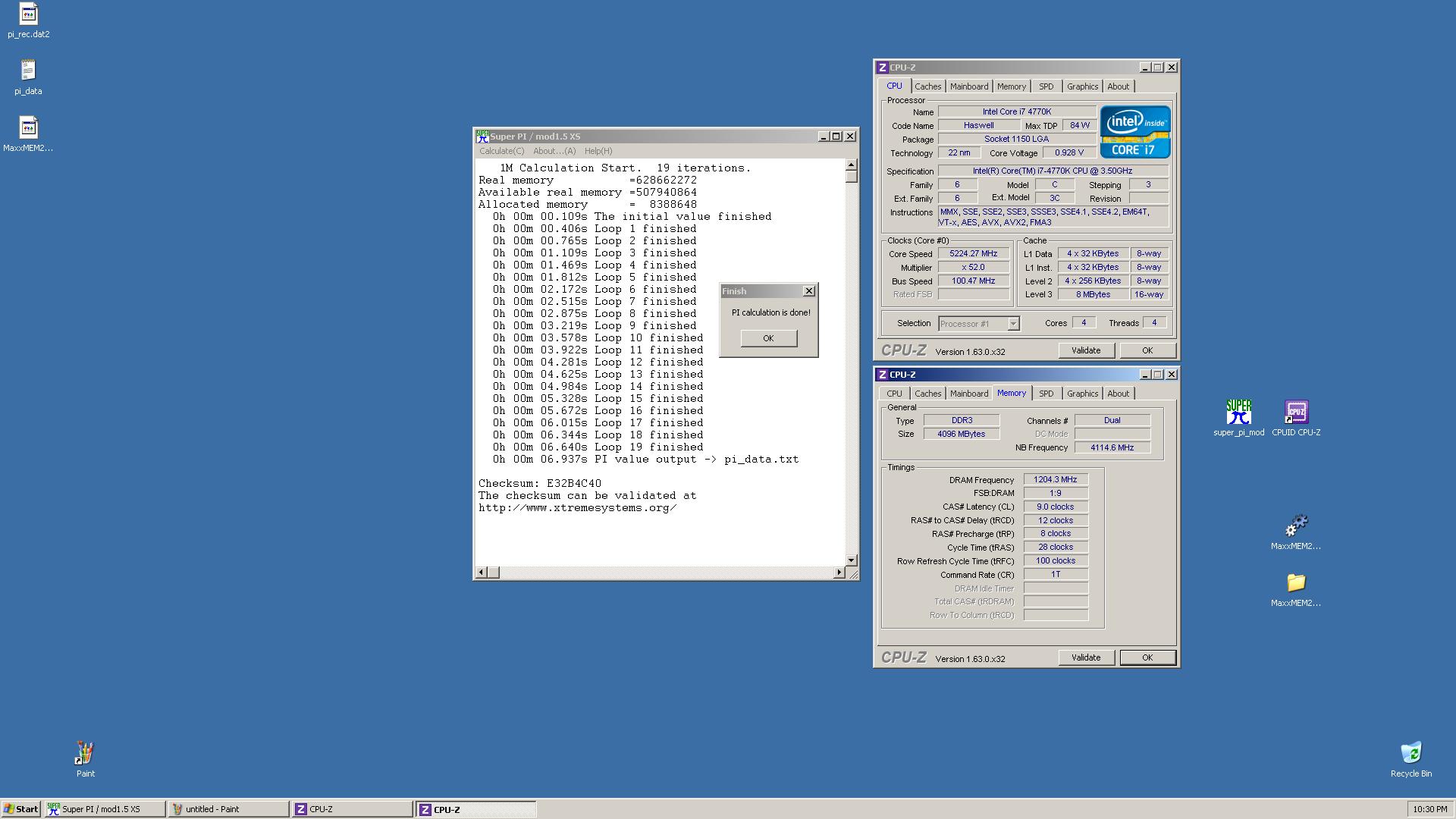Click the DRAM Frequency 1204.3 MHz value
Viewport: 1456px width, 819px height.
tap(1056, 480)
